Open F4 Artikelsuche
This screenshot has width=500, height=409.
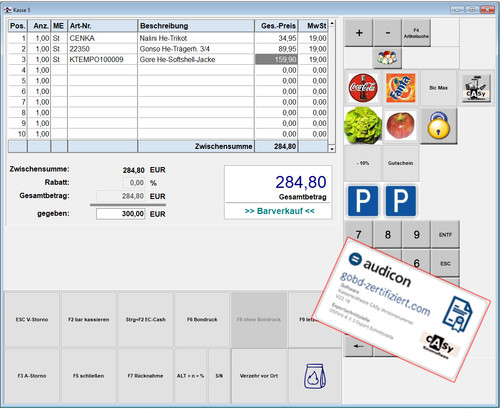[416, 33]
